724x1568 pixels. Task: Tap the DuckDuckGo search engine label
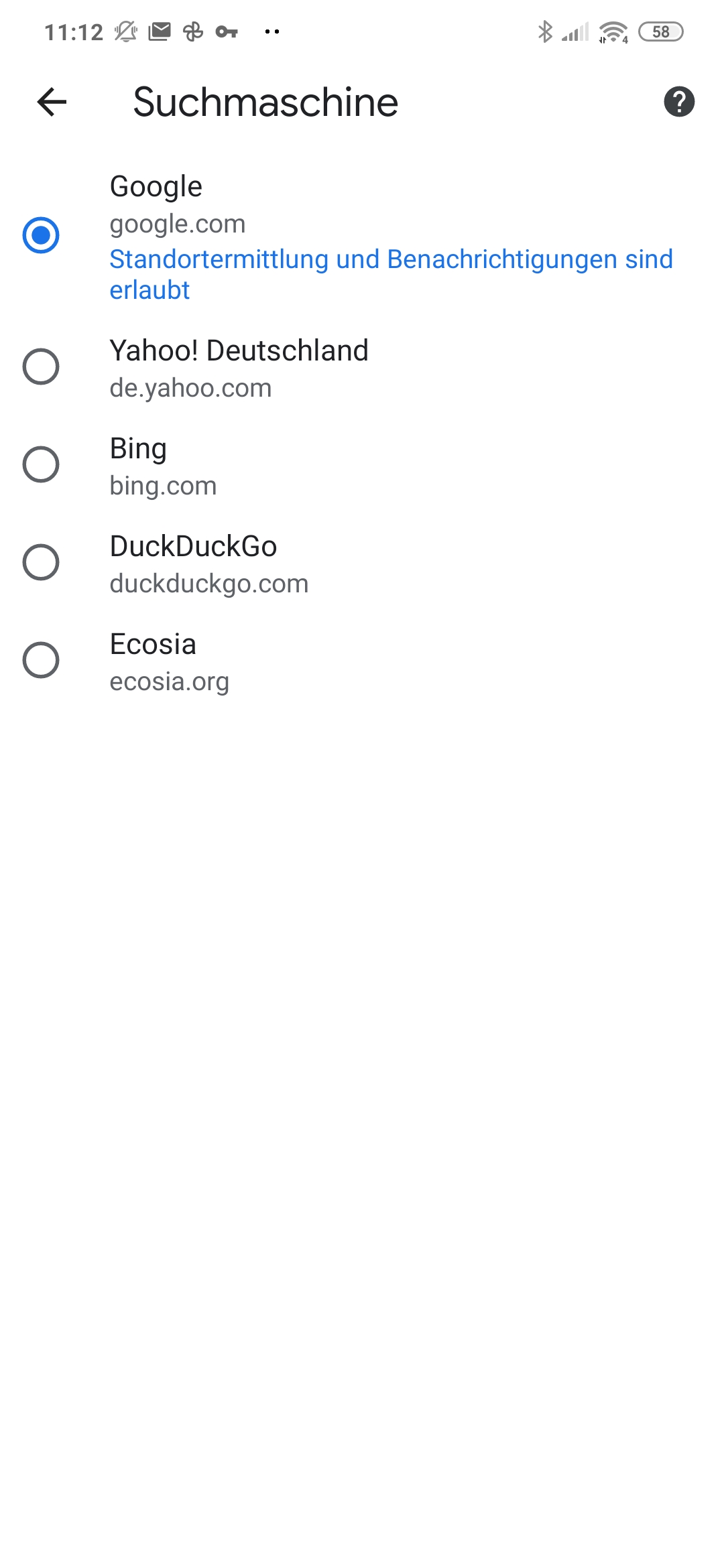click(193, 546)
